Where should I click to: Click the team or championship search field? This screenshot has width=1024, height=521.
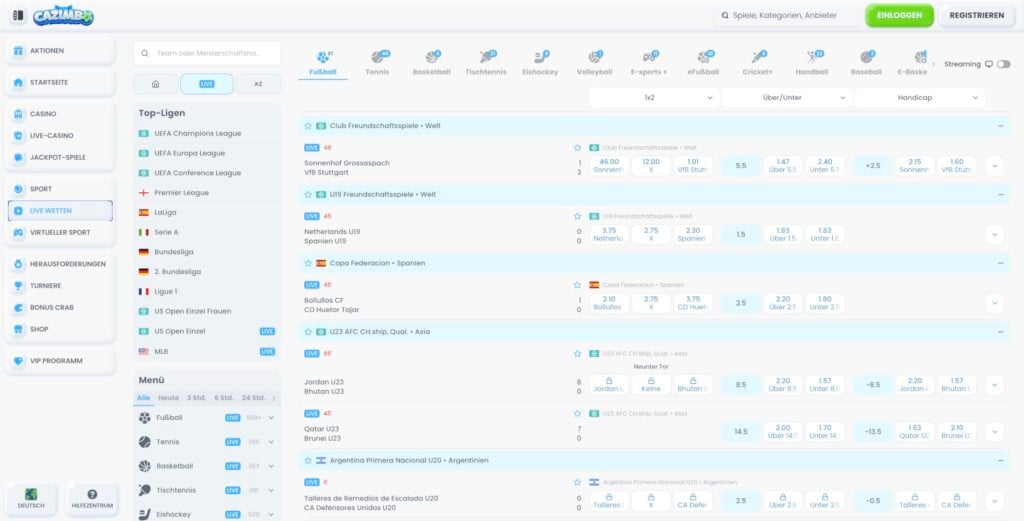tap(207, 54)
